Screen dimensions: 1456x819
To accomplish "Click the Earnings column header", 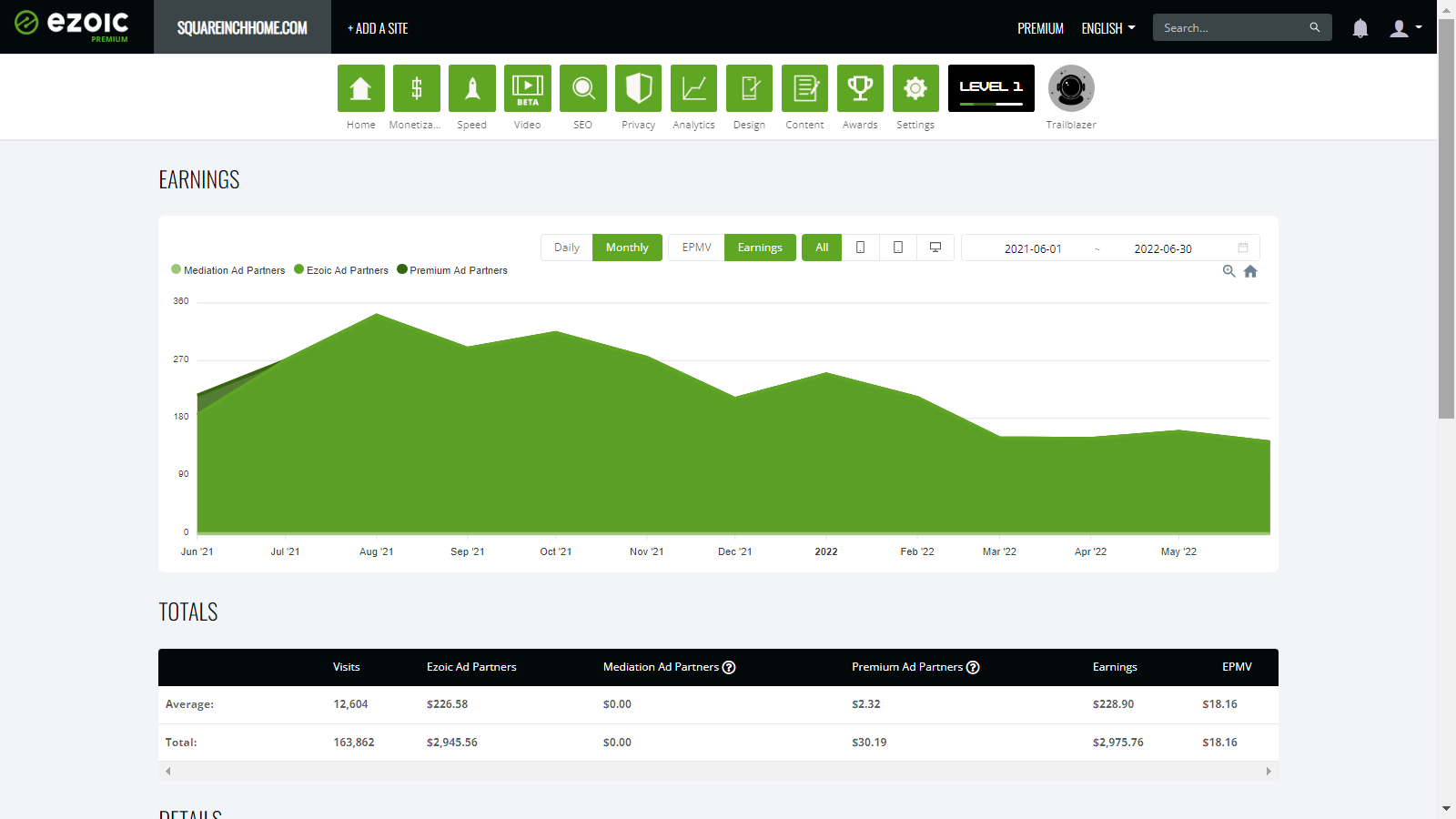I will tap(1115, 667).
